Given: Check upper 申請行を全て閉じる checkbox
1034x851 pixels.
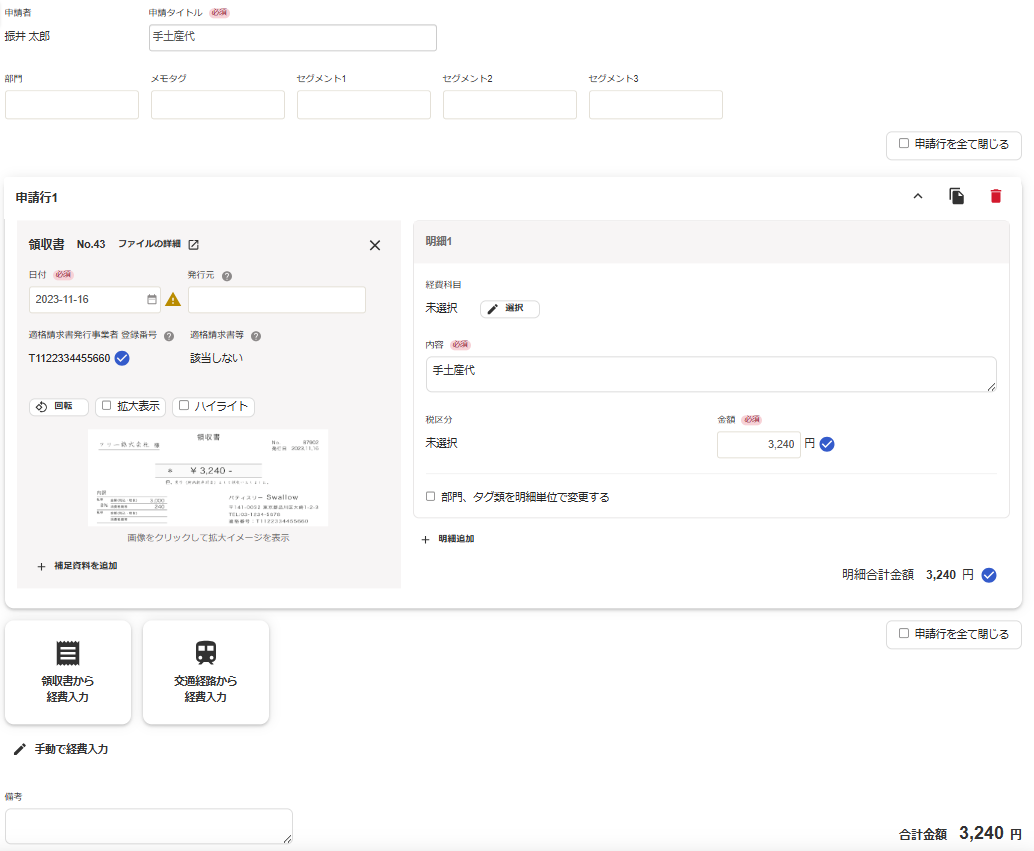Looking at the screenshot, I should (904, 143).
